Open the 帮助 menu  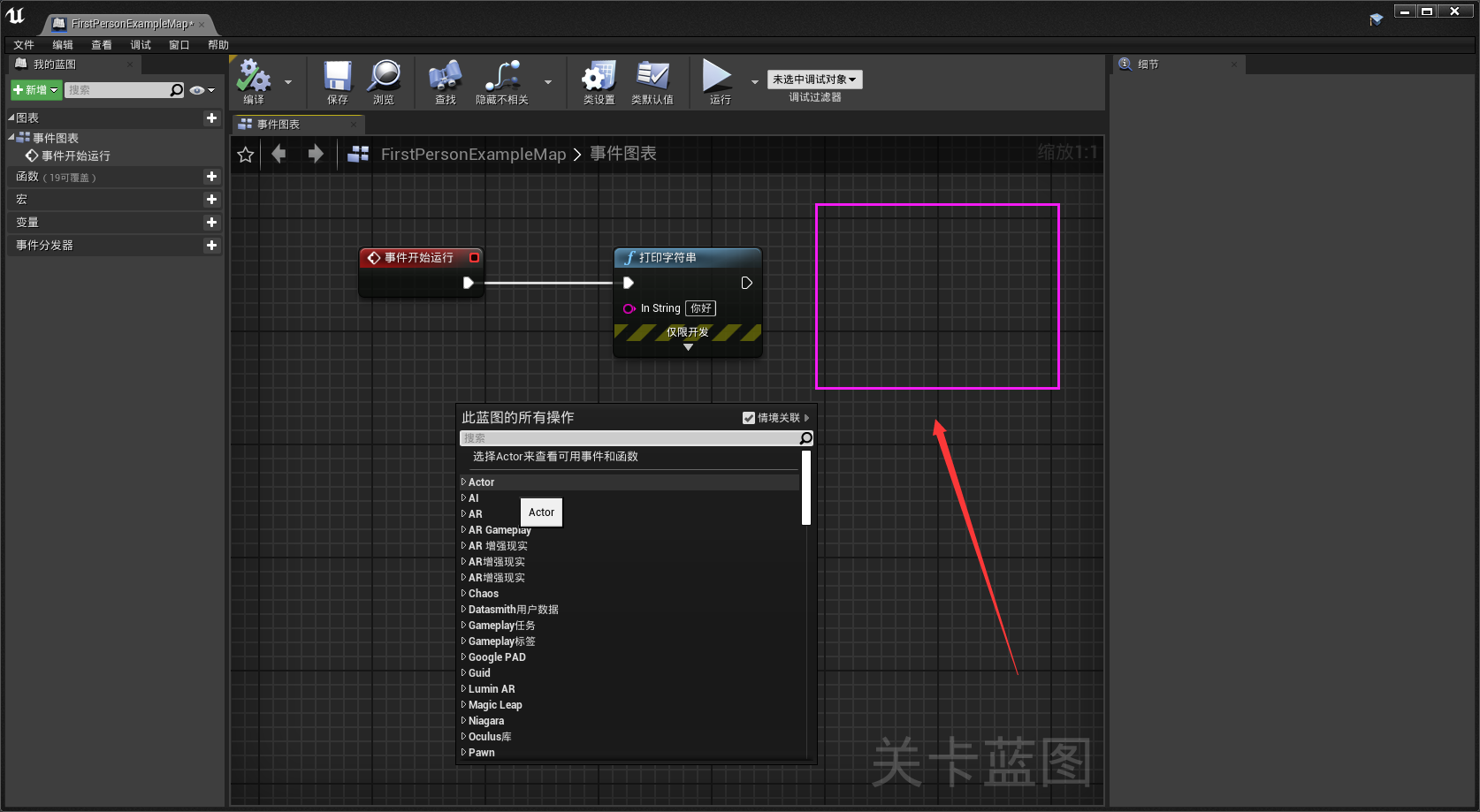218,45
